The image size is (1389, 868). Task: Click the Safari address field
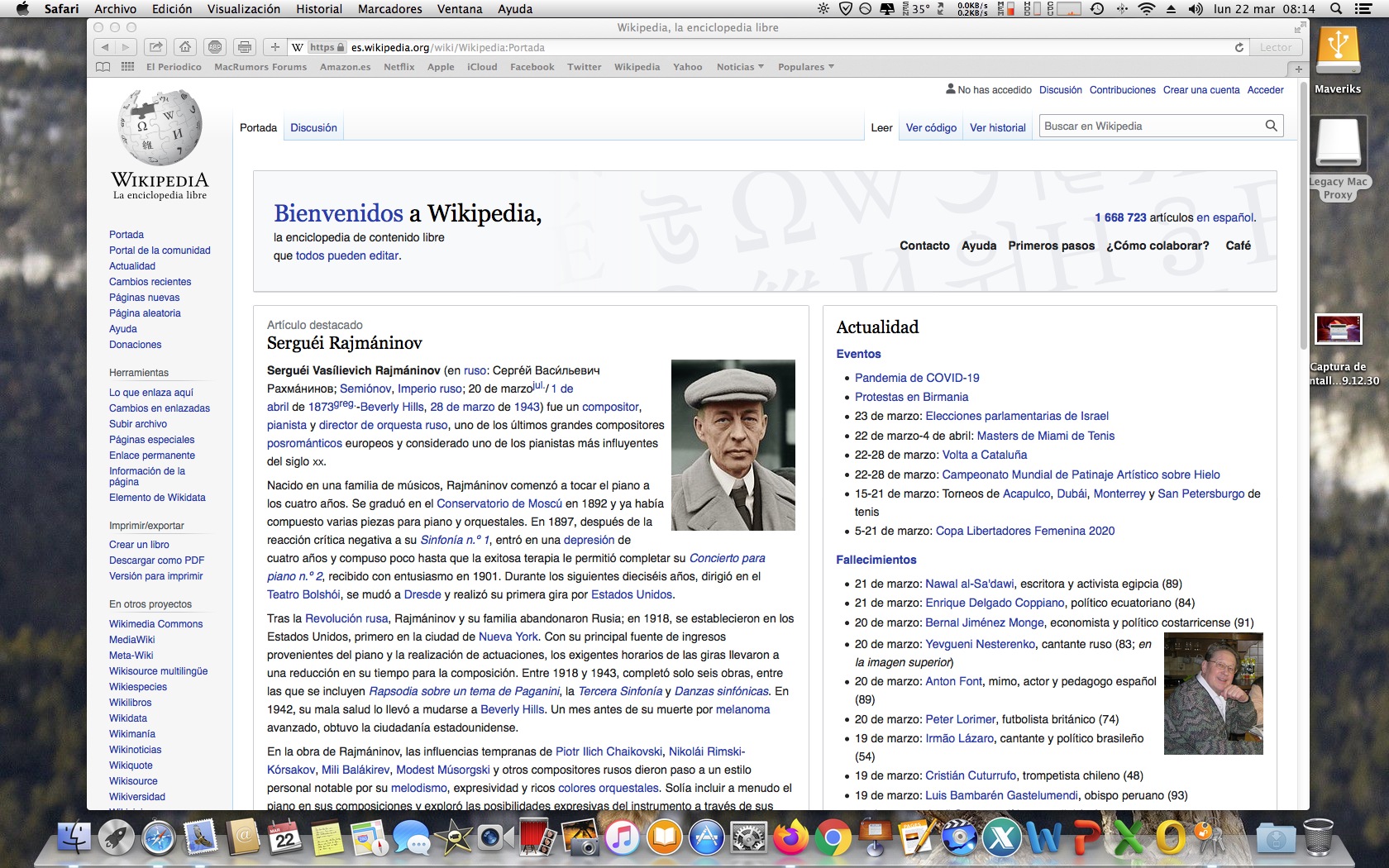tap(769, 47)
